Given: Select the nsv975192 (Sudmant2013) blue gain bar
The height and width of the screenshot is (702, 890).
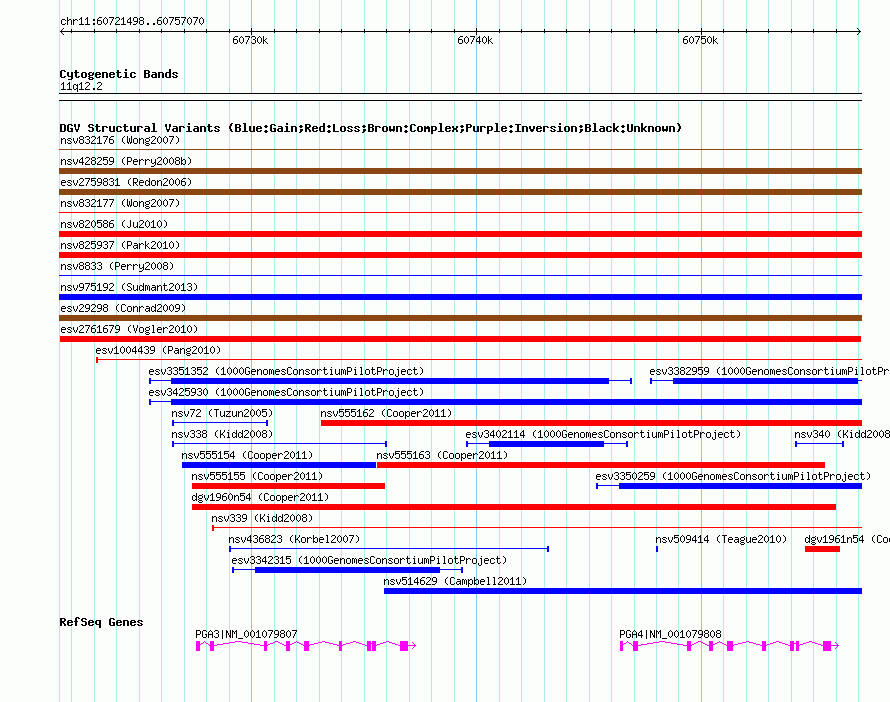Looking at the screenshot, I should 460,297.
